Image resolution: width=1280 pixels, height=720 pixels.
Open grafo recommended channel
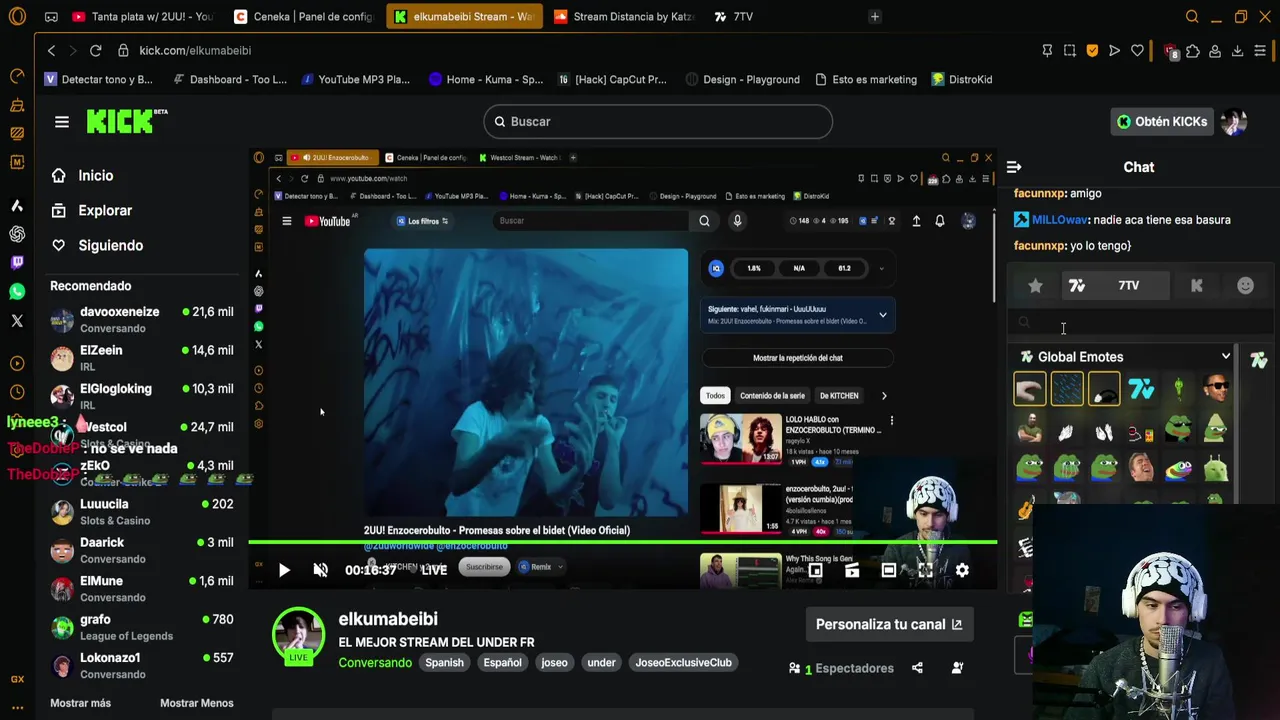pyautogui.click(x=142, y=627)
